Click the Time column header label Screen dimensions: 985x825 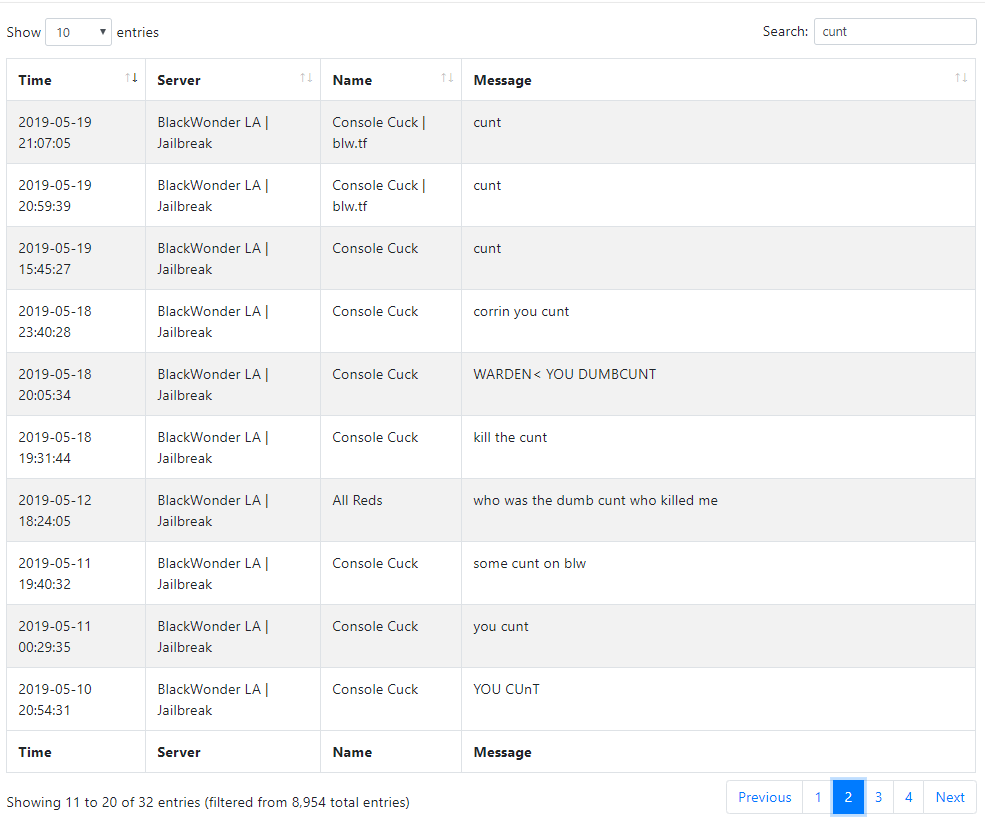tap(35, 80)
